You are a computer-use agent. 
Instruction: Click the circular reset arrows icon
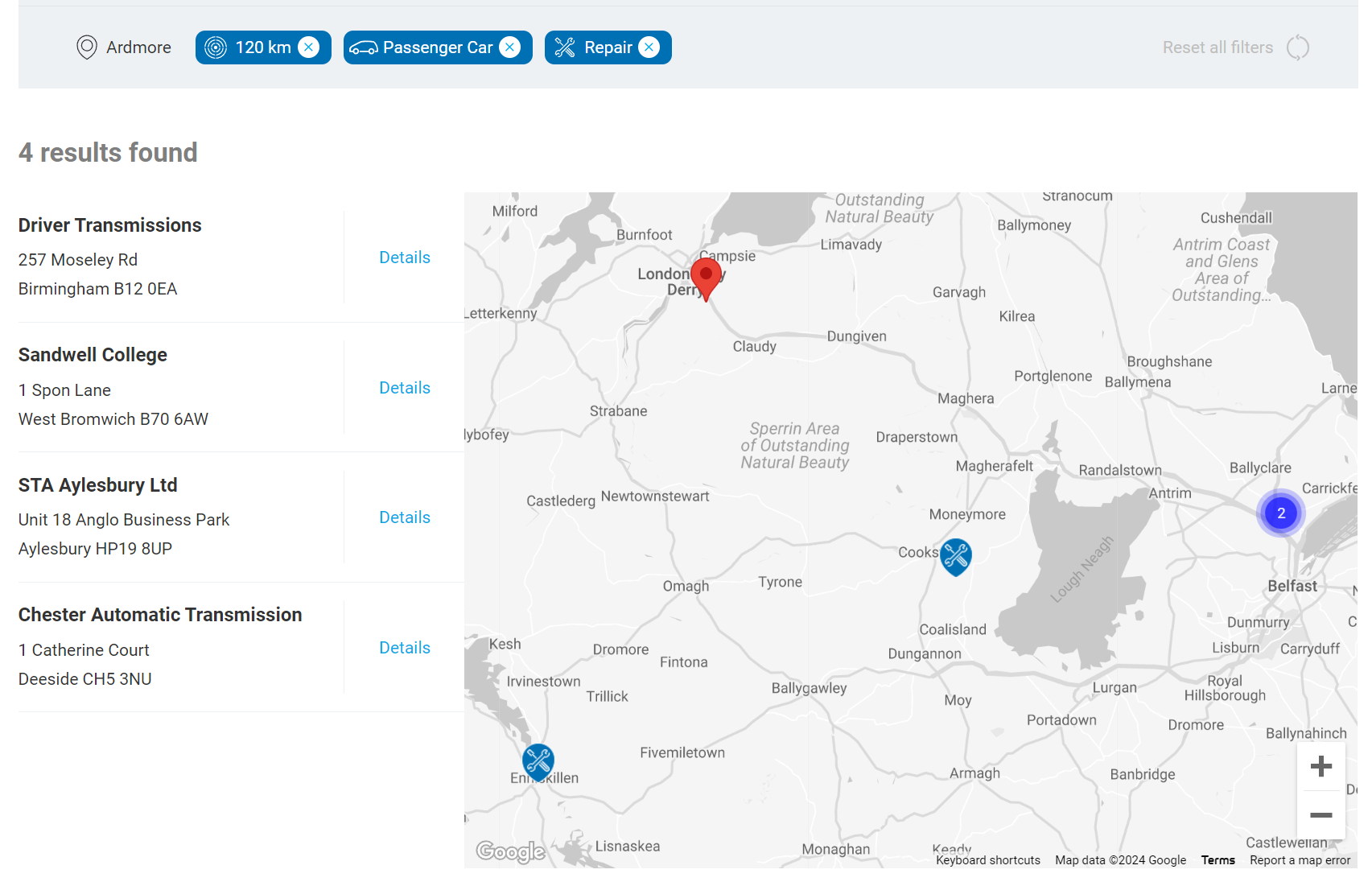1298,47
